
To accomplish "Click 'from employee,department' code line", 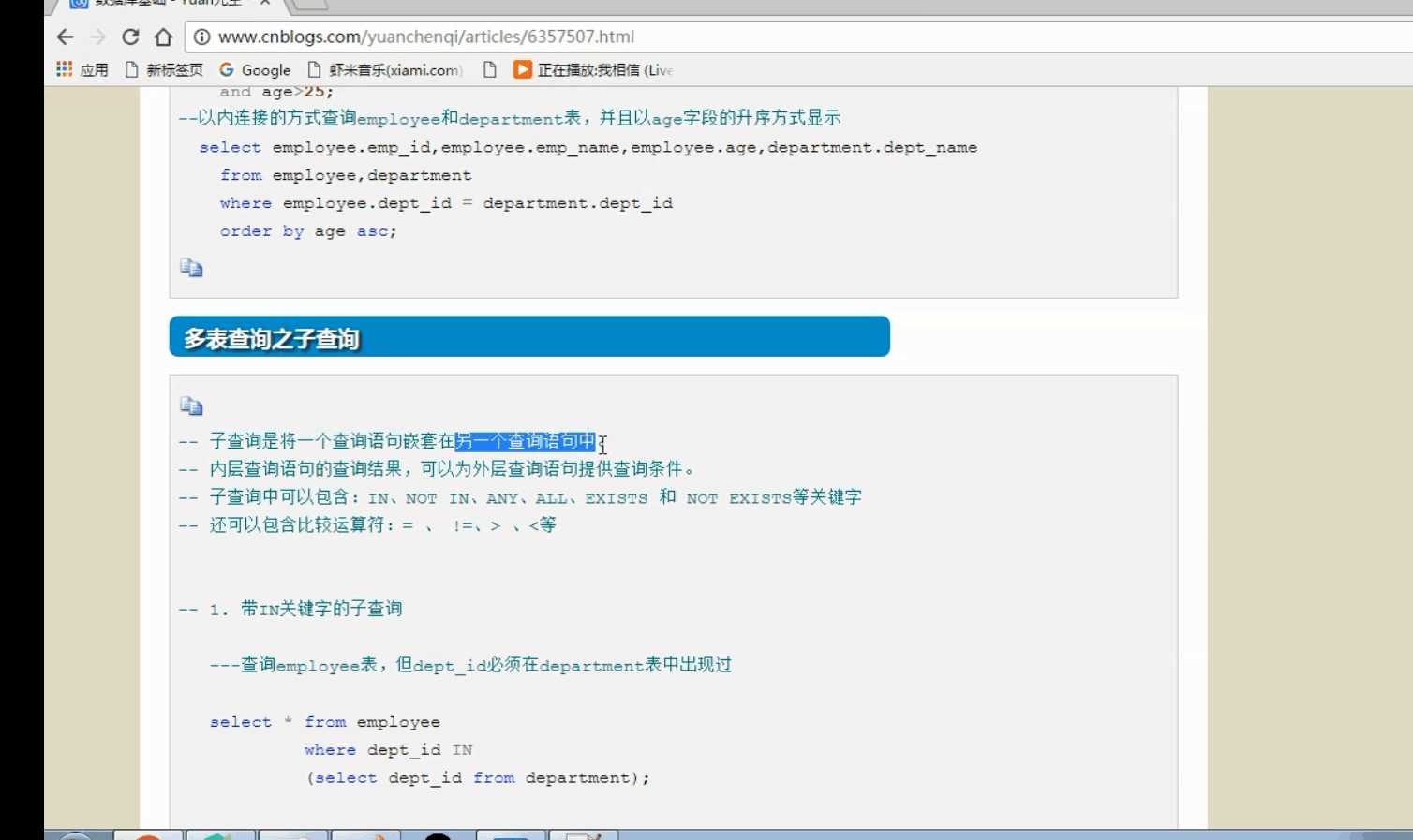I will 346,175.
